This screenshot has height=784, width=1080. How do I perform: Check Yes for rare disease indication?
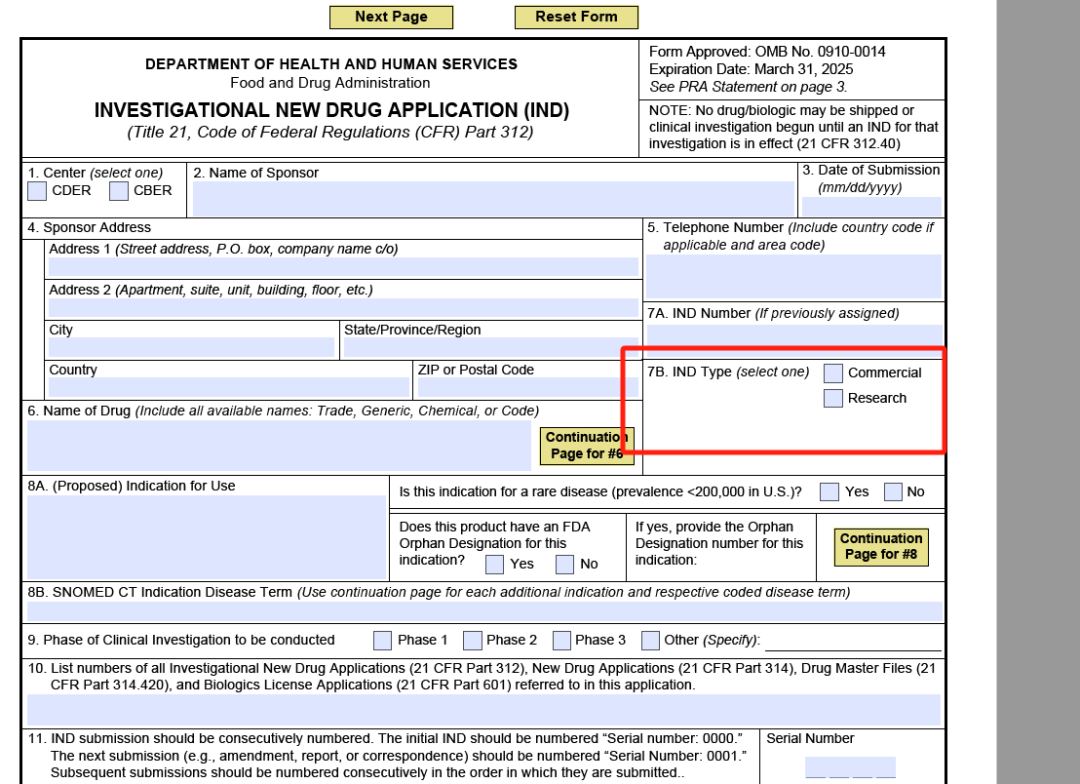click(829, 492)
